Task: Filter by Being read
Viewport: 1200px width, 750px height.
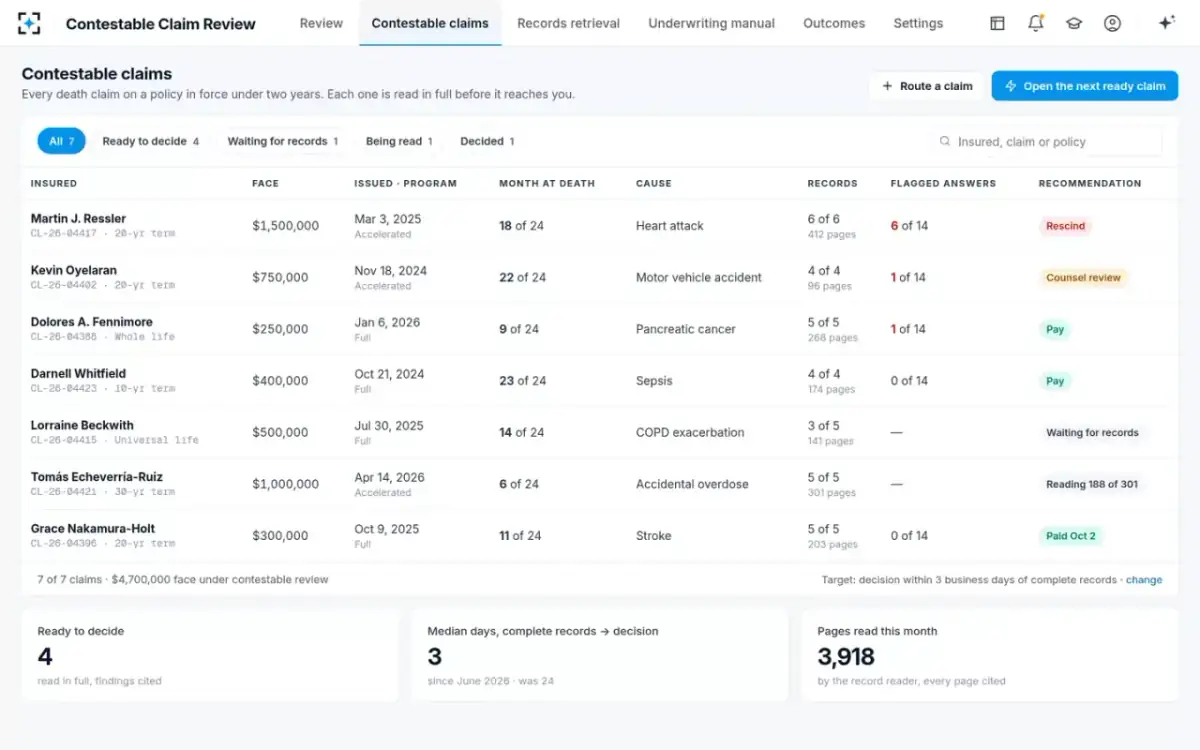Action: [398, 141]
